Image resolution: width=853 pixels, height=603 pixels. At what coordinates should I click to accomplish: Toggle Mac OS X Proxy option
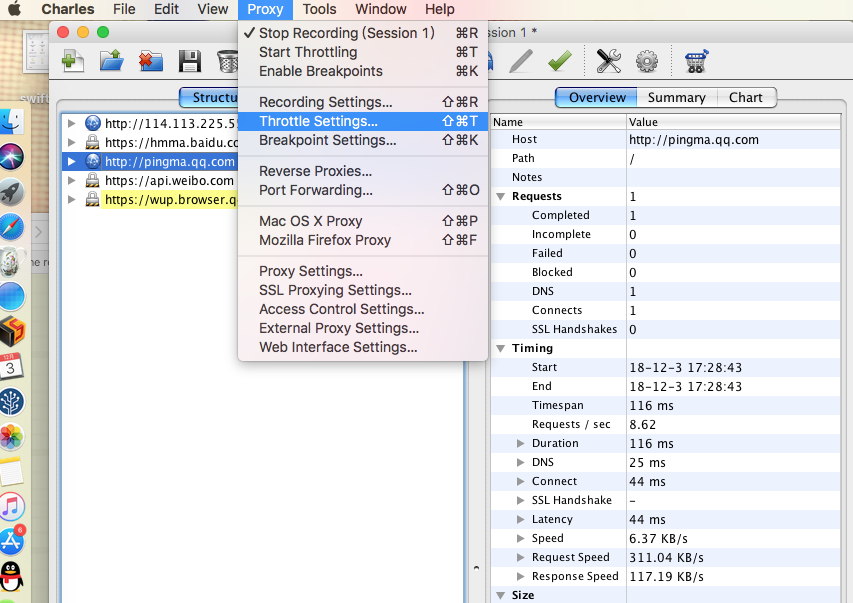(362, 221)
